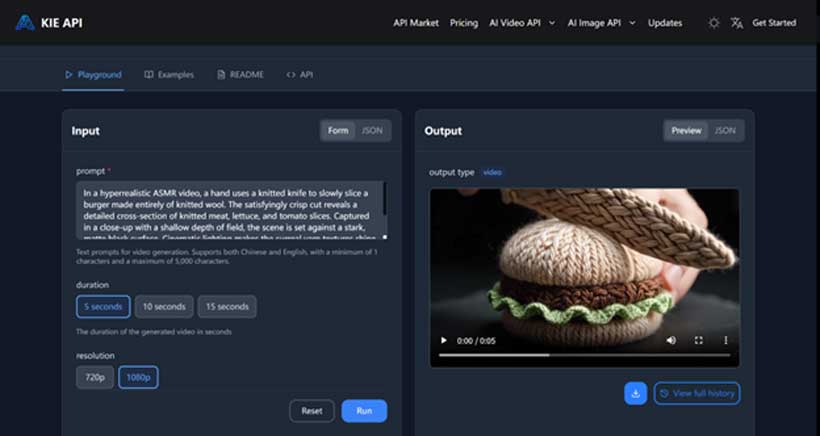The width and height of the screenshot is (820, 436).
Task: Set resolution to 720p
Action: pyautogui.click(x=94, y=377)
